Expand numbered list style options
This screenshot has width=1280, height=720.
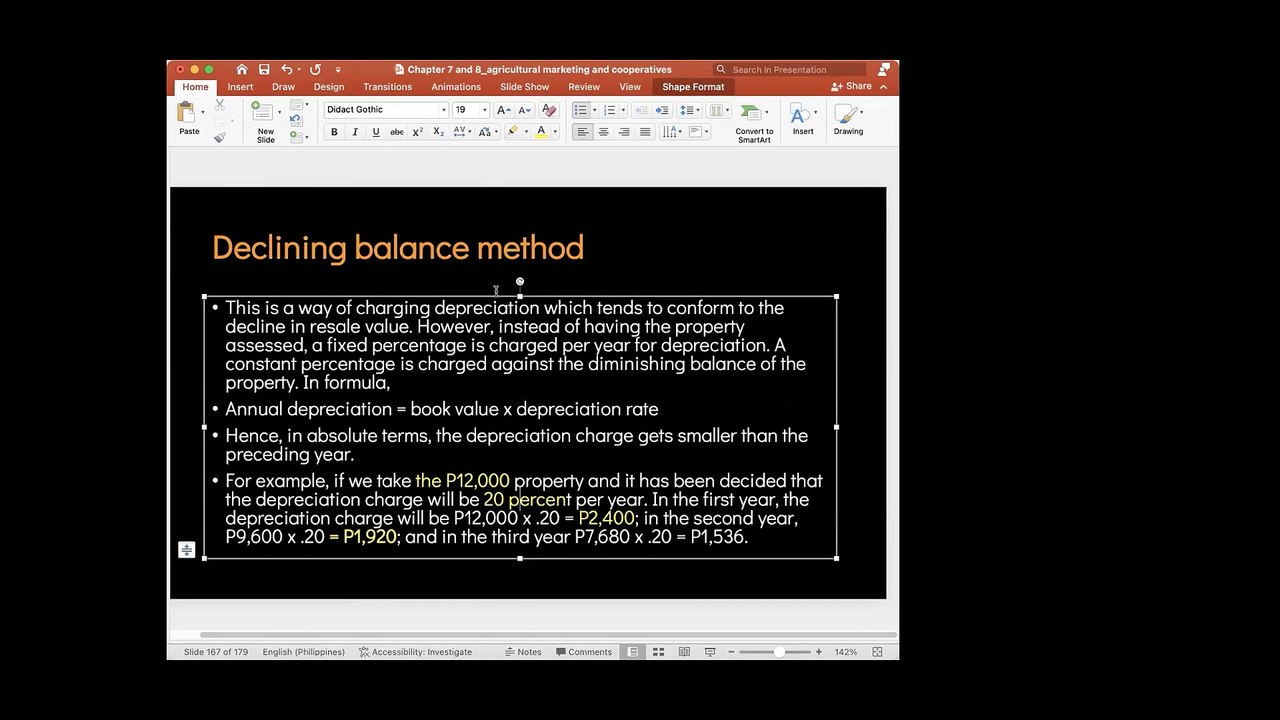tap(623, 110)
